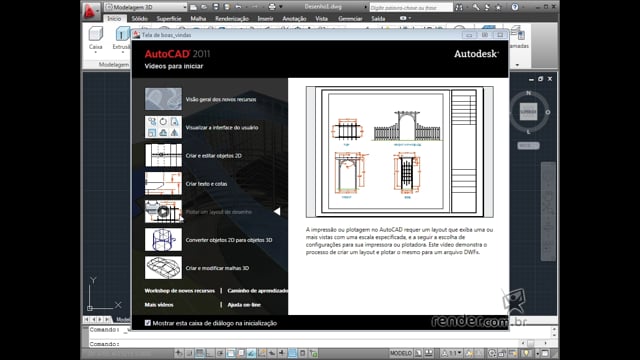The width and height of the screenshot is (640, 360).
Task: Expand the Caixa tool dropdown arrow
Action: click(96, 52)
